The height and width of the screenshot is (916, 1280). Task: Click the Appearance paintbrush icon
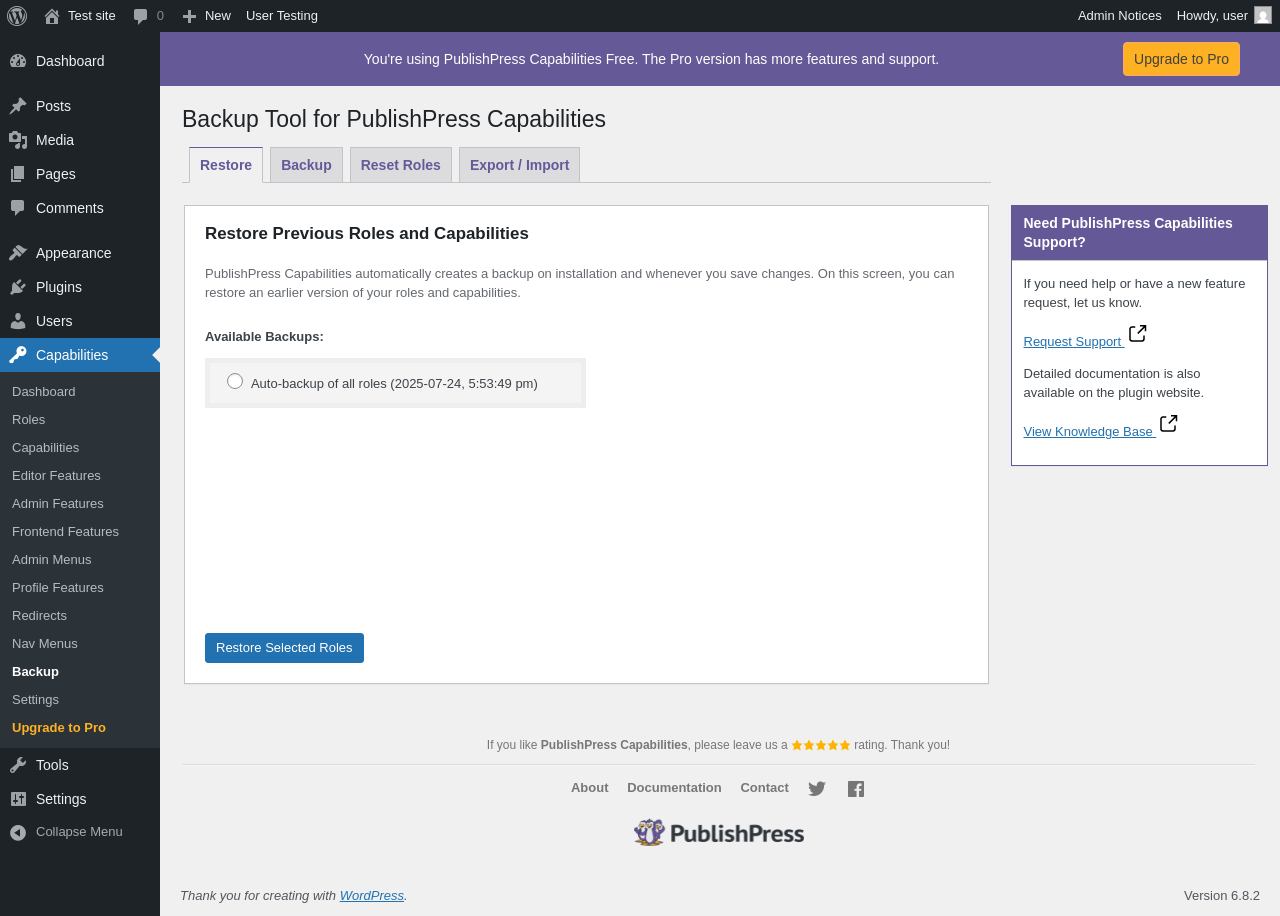[x=18, y=253]
